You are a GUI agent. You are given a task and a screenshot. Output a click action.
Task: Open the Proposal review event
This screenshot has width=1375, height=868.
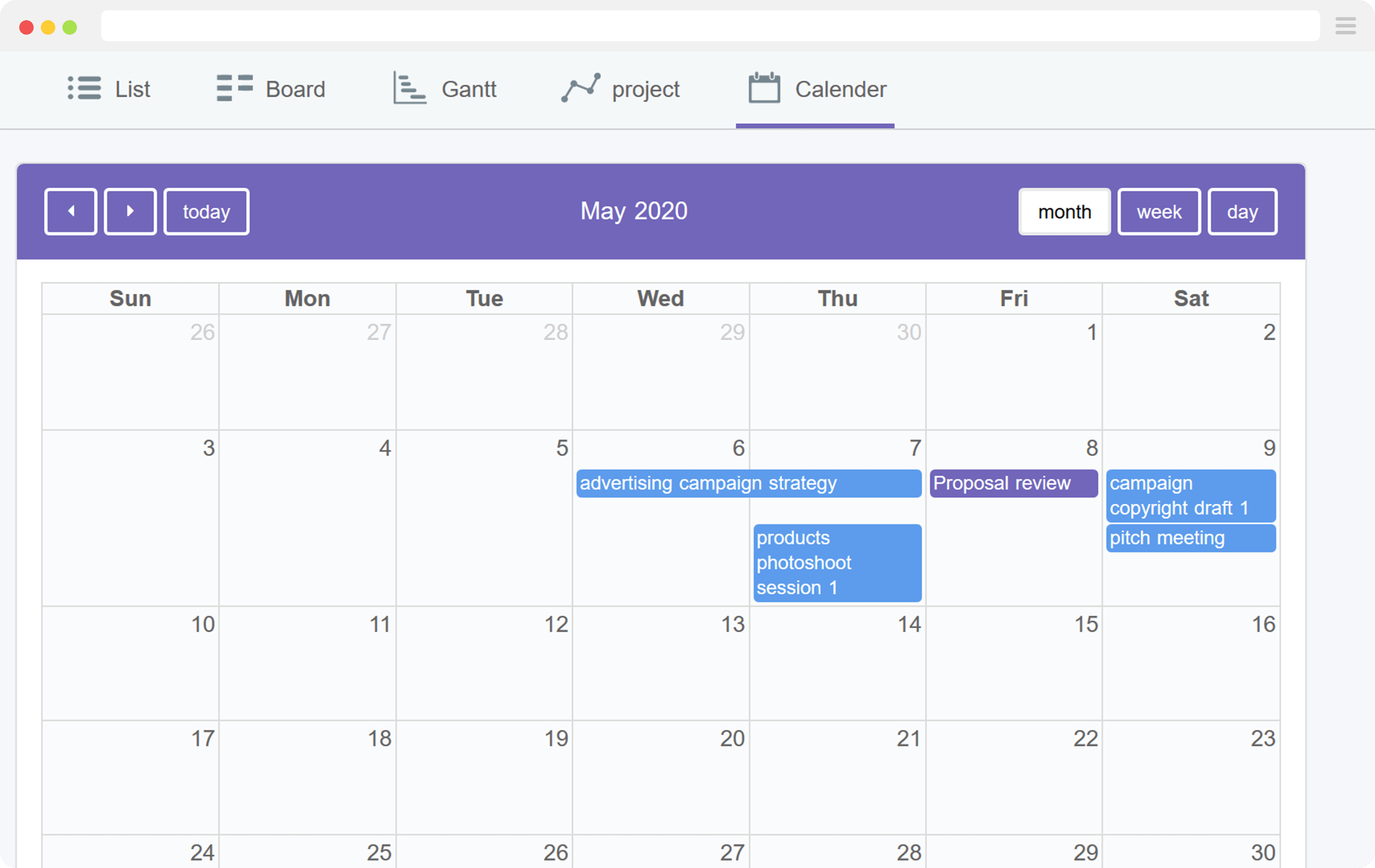click(x=1013, y=483)
